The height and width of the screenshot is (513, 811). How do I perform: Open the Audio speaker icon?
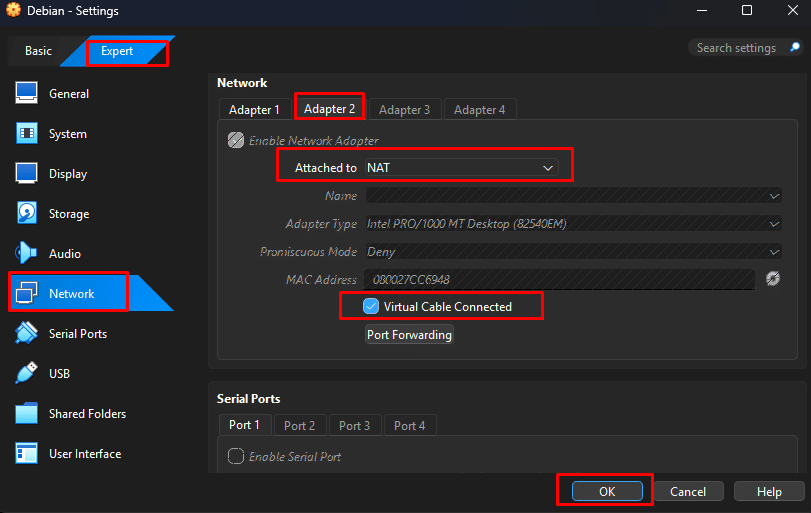[26, 253]
